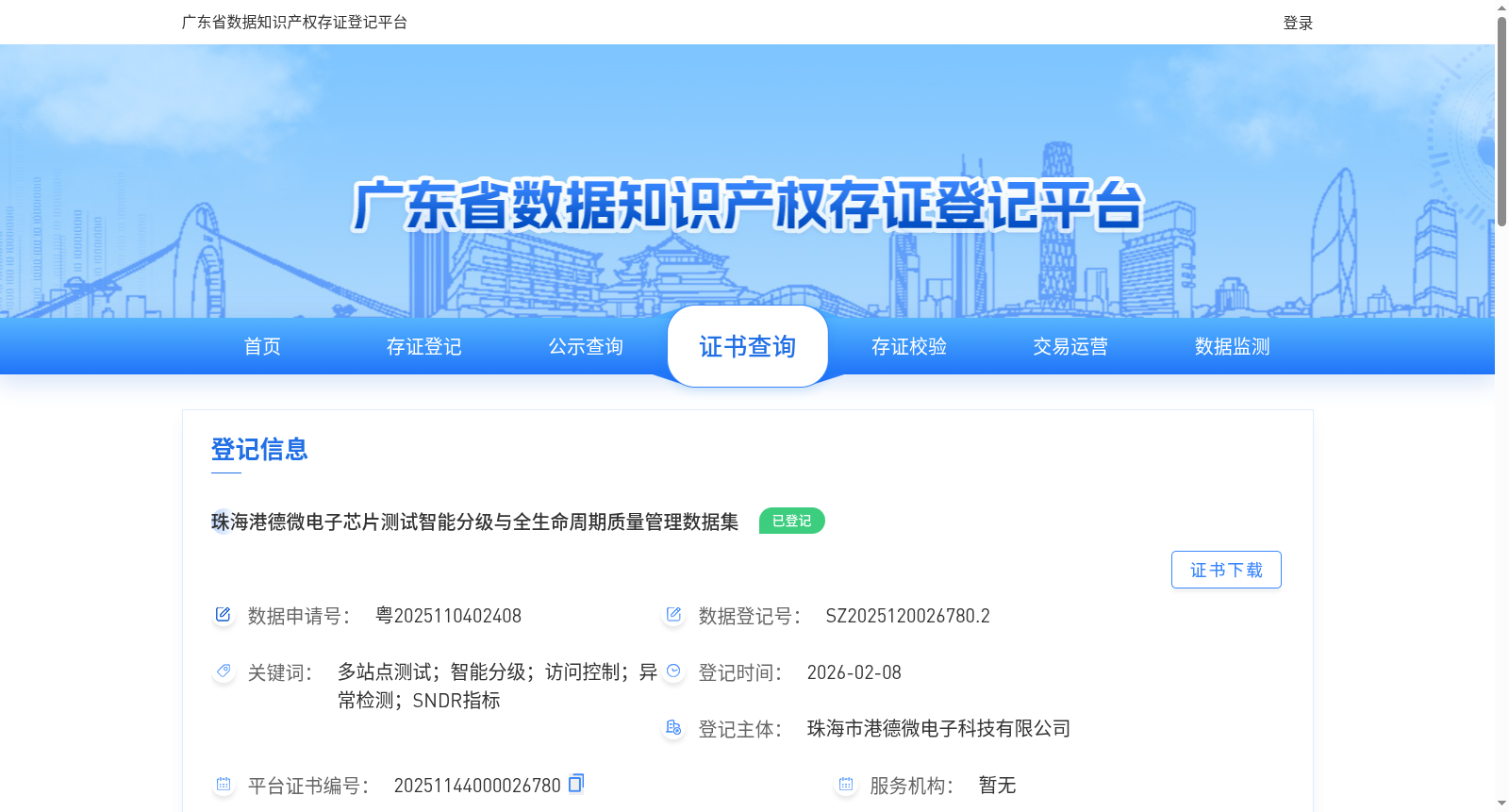Click the page vertical scrollbar thumb
Image resolution: width=1509 pixels, height=812 pixels.
coord(1501,121)
